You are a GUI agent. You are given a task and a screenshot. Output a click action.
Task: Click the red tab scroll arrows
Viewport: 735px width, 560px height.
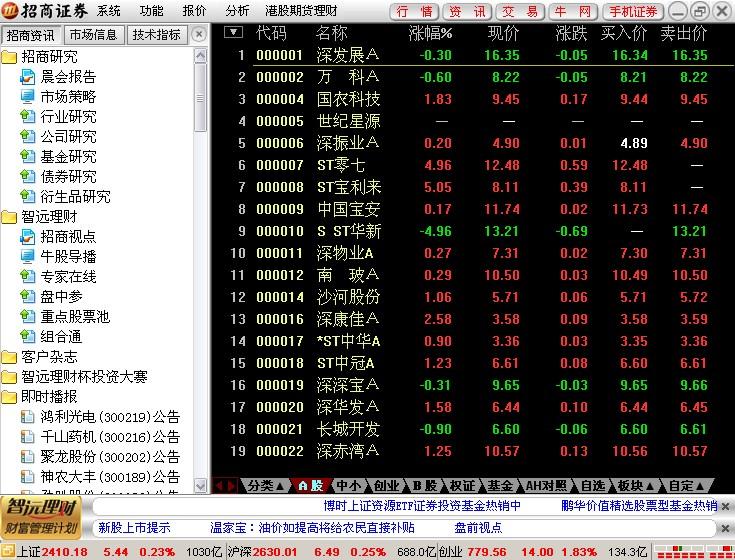225,486
